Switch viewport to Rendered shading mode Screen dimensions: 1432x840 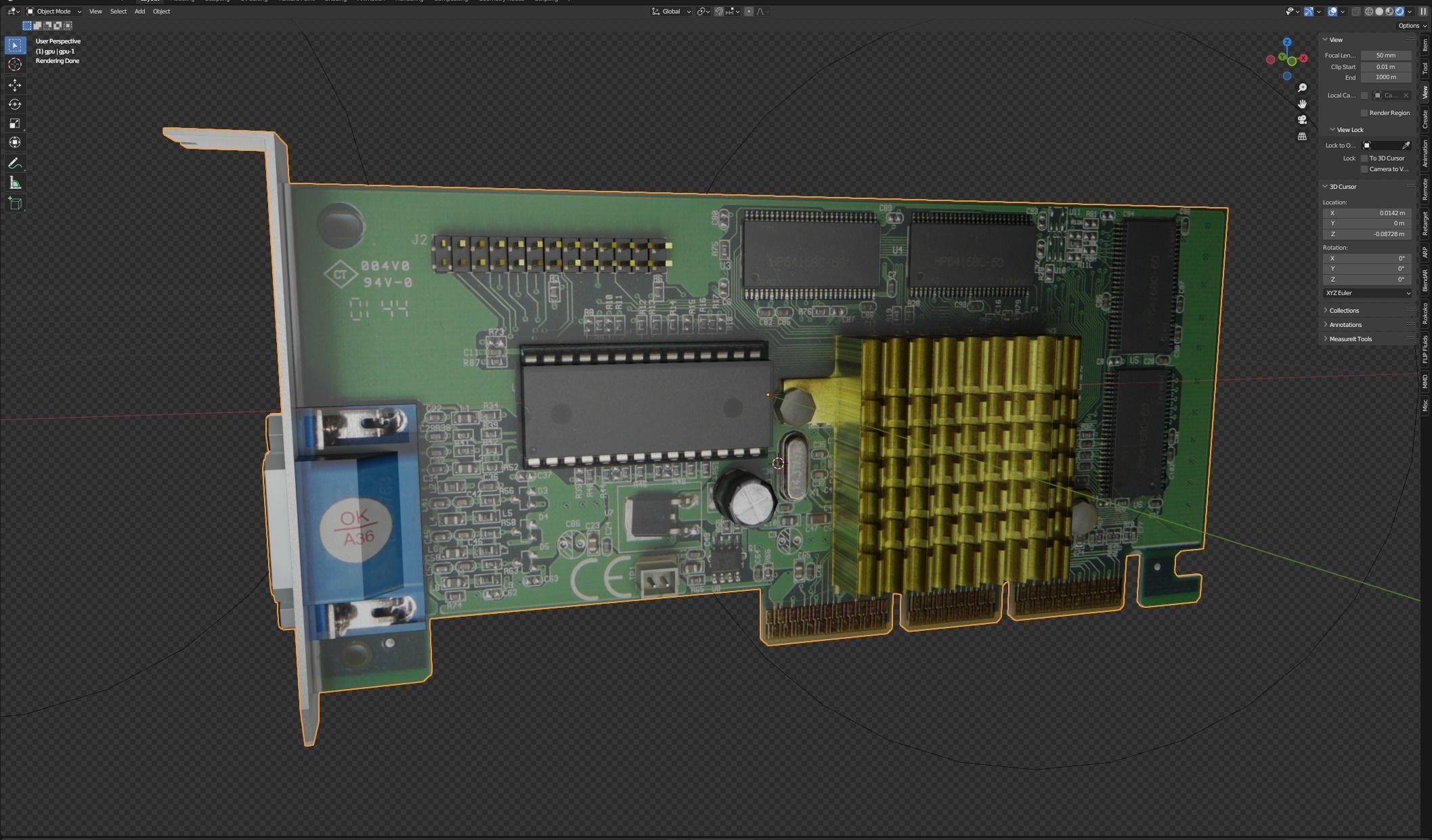click(1400, 12)
